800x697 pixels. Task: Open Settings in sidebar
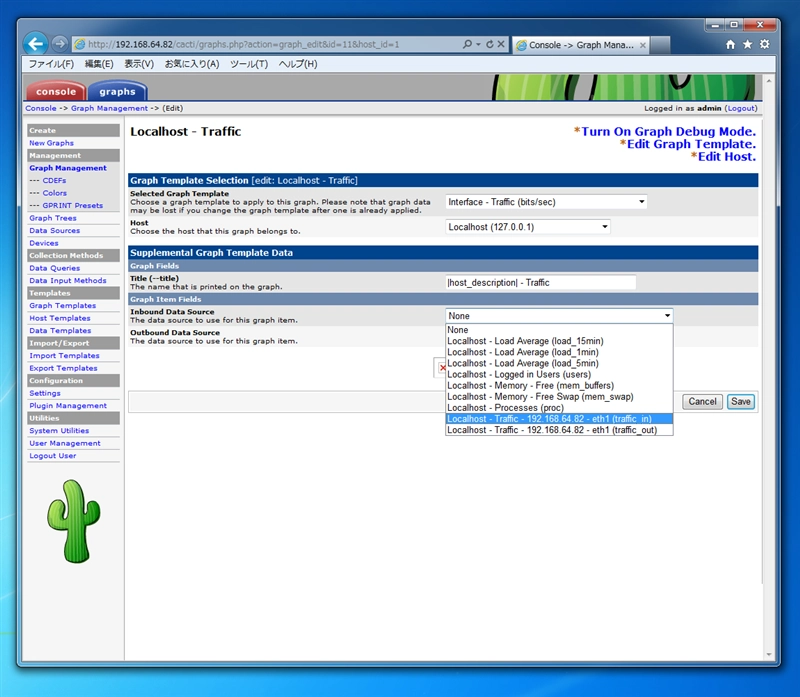click(45, 393)
